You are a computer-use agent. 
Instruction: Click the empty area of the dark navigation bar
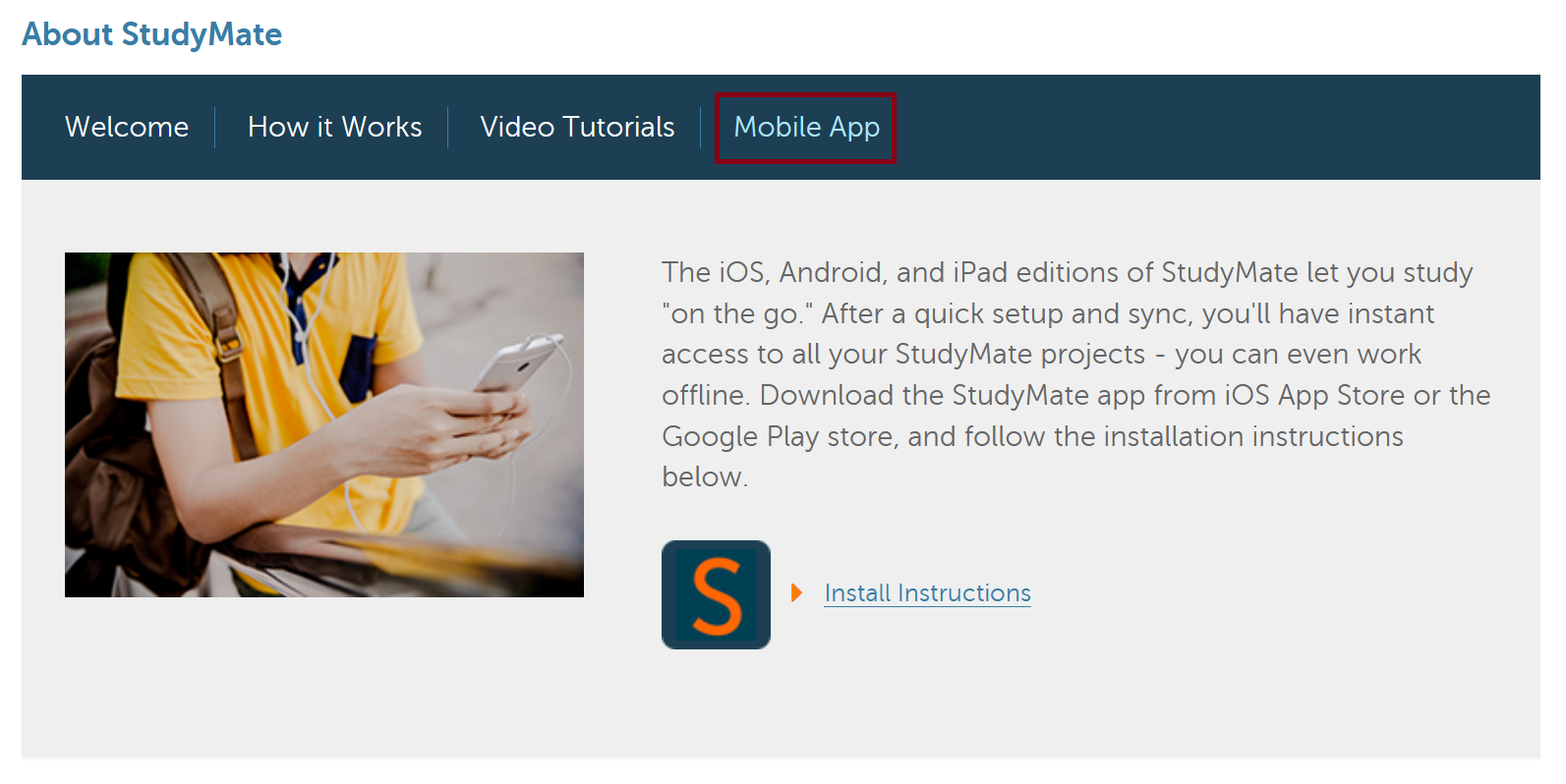point(1209,128)
